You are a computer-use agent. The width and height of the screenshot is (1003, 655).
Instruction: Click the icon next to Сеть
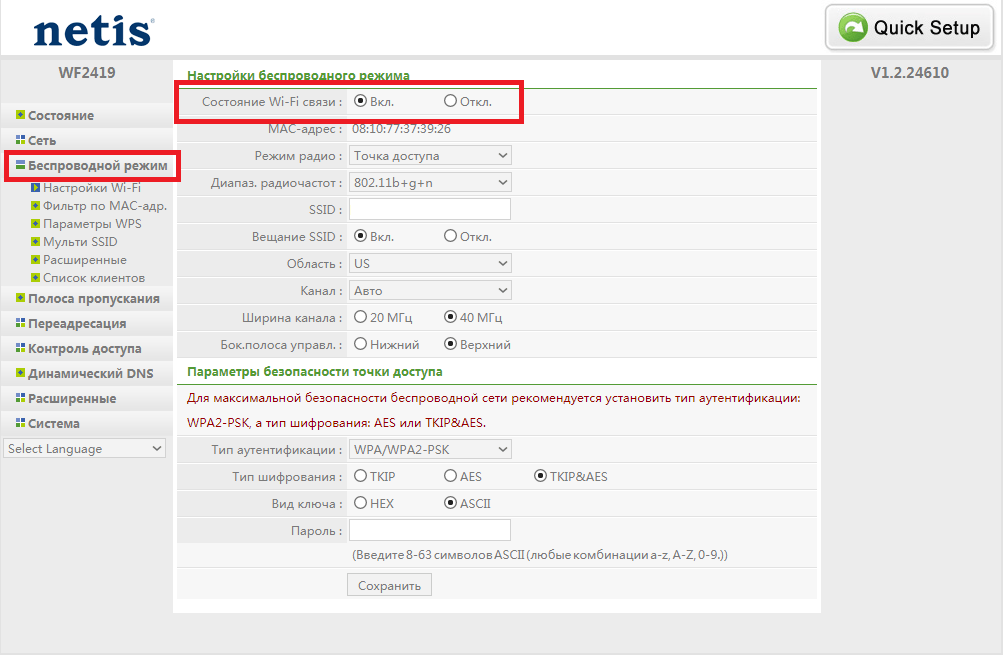pyautogui.click(x=20, y=140)
